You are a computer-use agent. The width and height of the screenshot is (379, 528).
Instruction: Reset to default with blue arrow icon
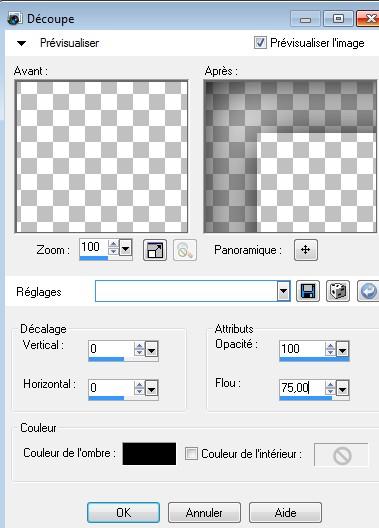pos(368,291)
